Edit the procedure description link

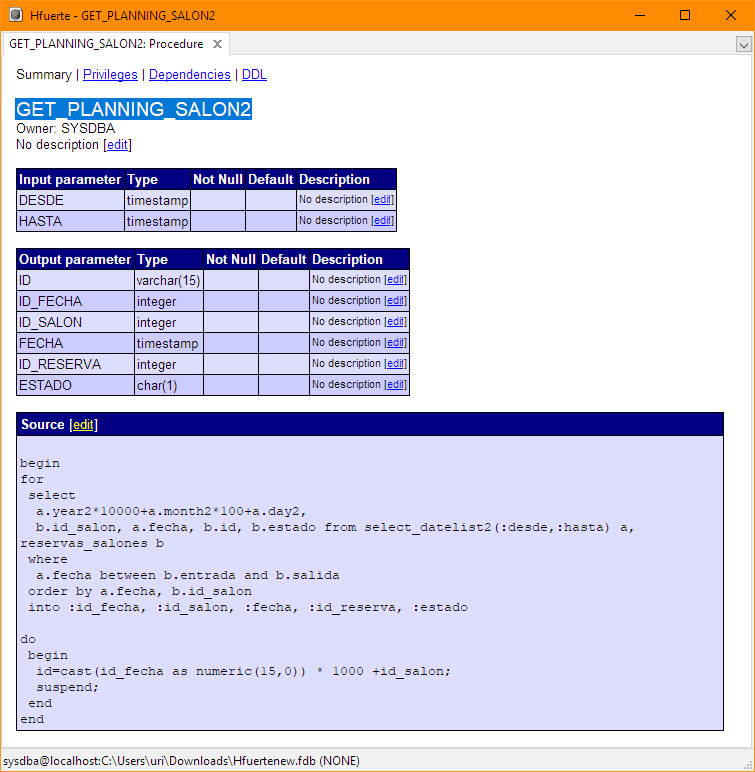click(x=117, y=145)
